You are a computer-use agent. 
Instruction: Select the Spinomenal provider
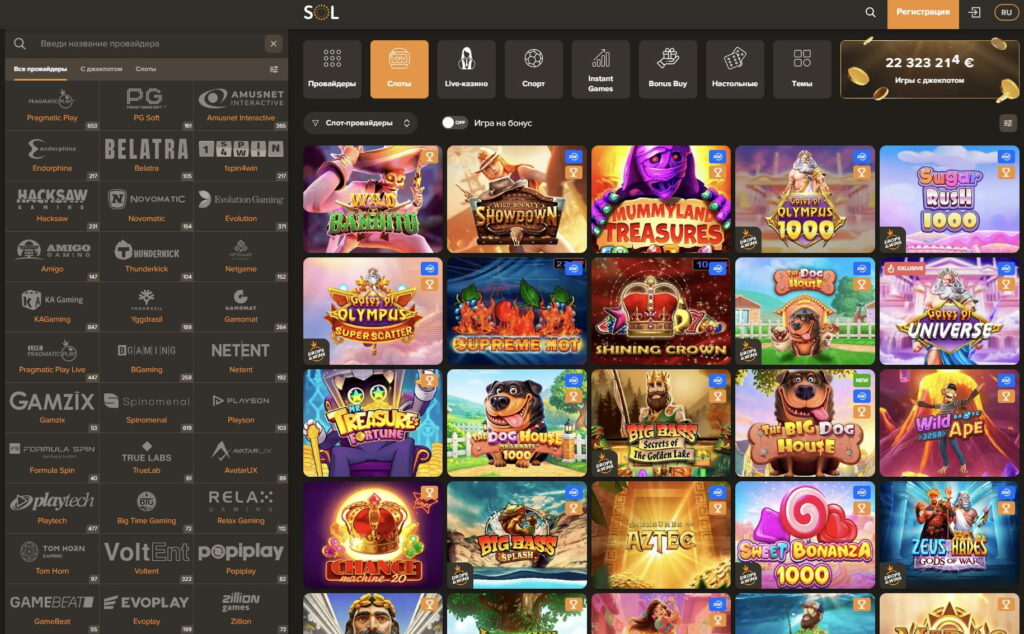click(146, 408)
